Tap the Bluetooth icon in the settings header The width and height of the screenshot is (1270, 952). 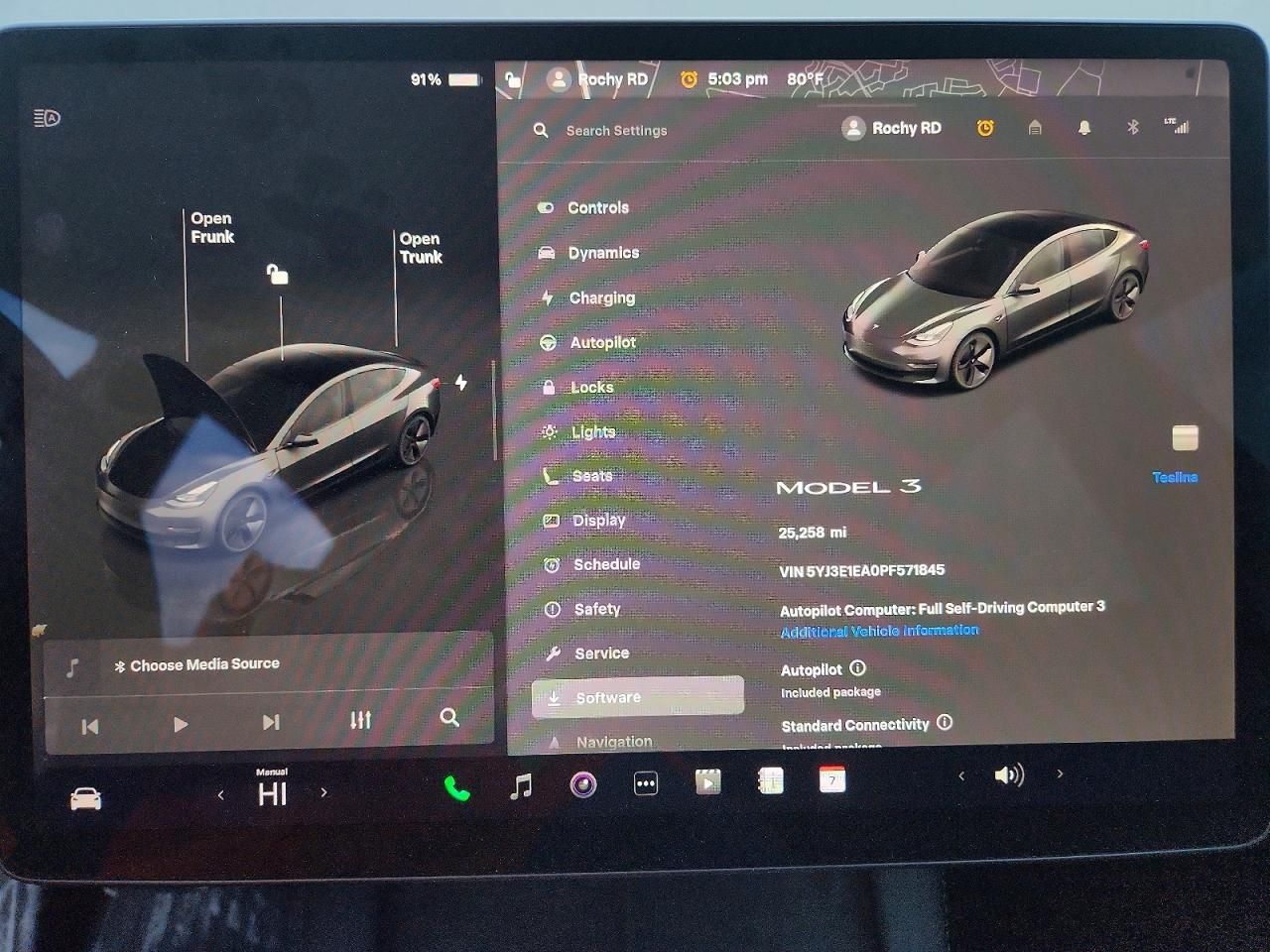tap(1130, 127)
